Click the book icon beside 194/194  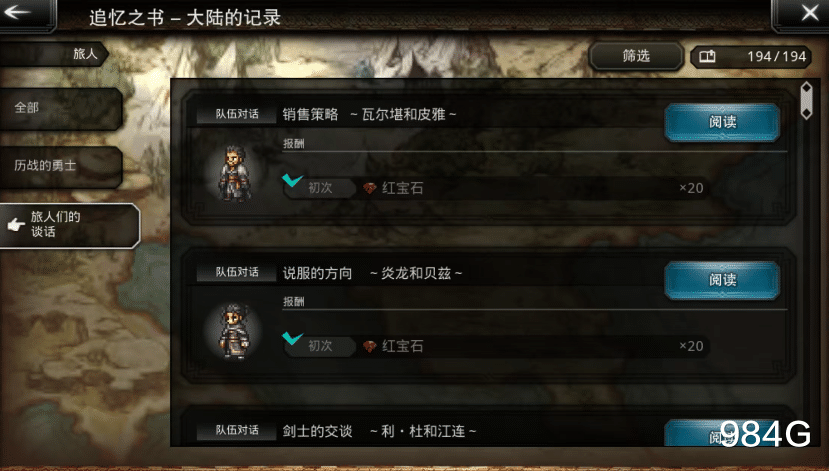pos(707,56)
